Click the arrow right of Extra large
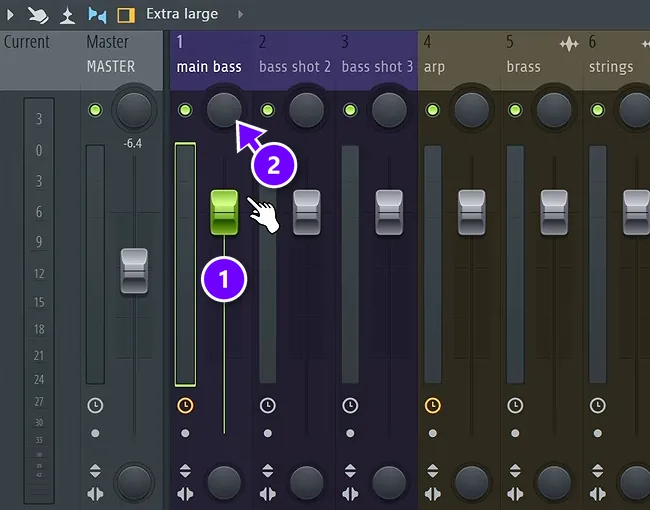 point(240,15)
